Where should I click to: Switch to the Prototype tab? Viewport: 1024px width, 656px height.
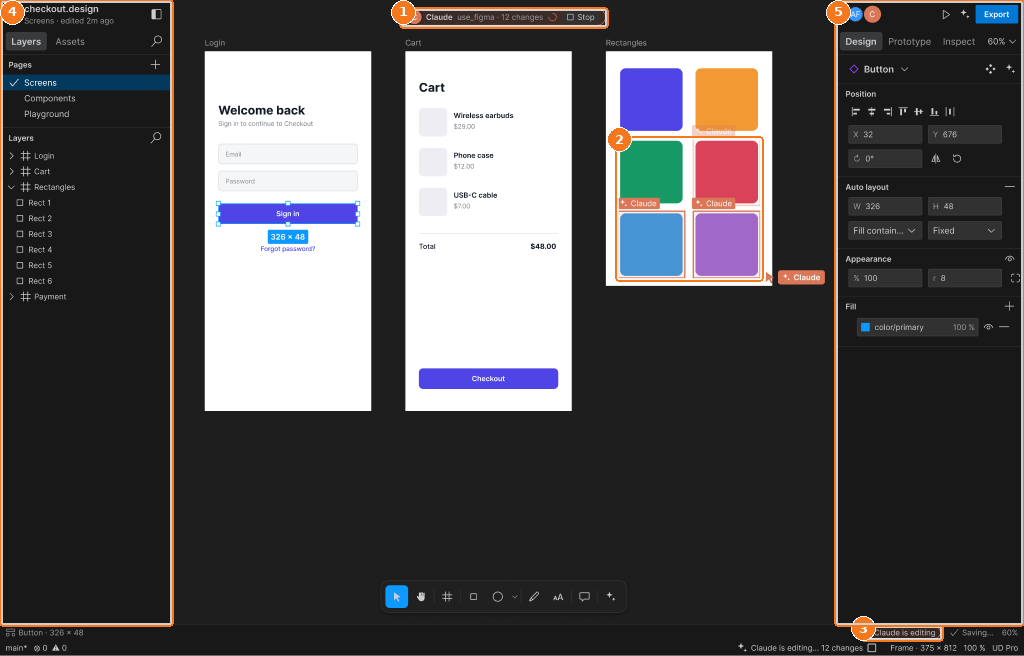coord(909,41)
